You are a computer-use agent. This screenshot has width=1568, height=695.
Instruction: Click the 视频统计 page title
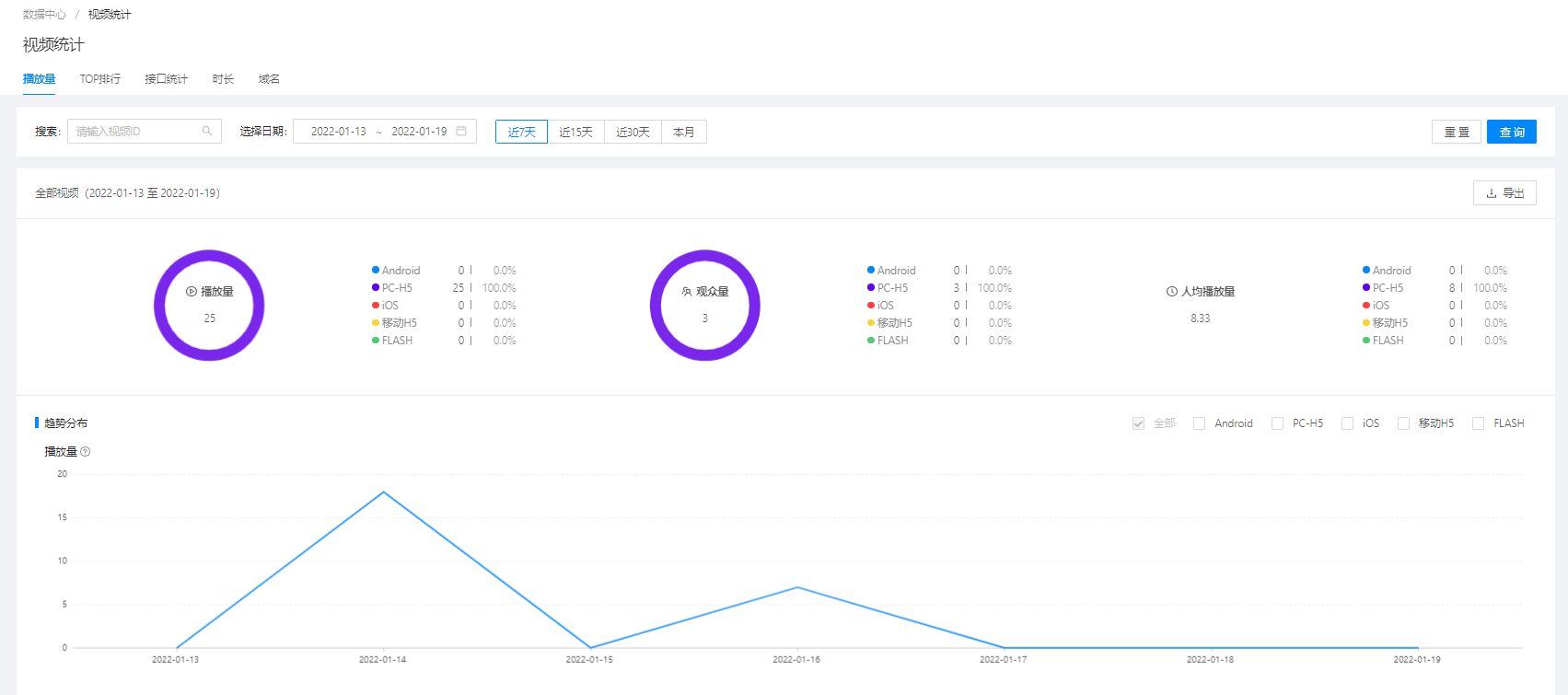coord(53,44)
